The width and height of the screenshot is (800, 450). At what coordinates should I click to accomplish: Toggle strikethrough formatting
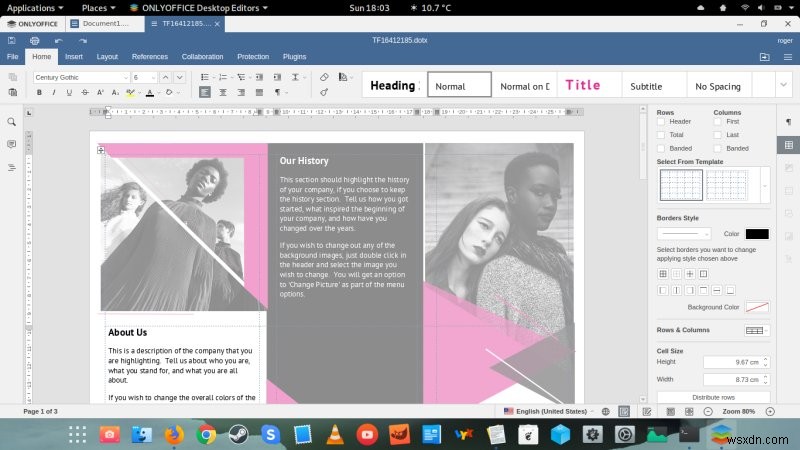(x=85, y=92)
